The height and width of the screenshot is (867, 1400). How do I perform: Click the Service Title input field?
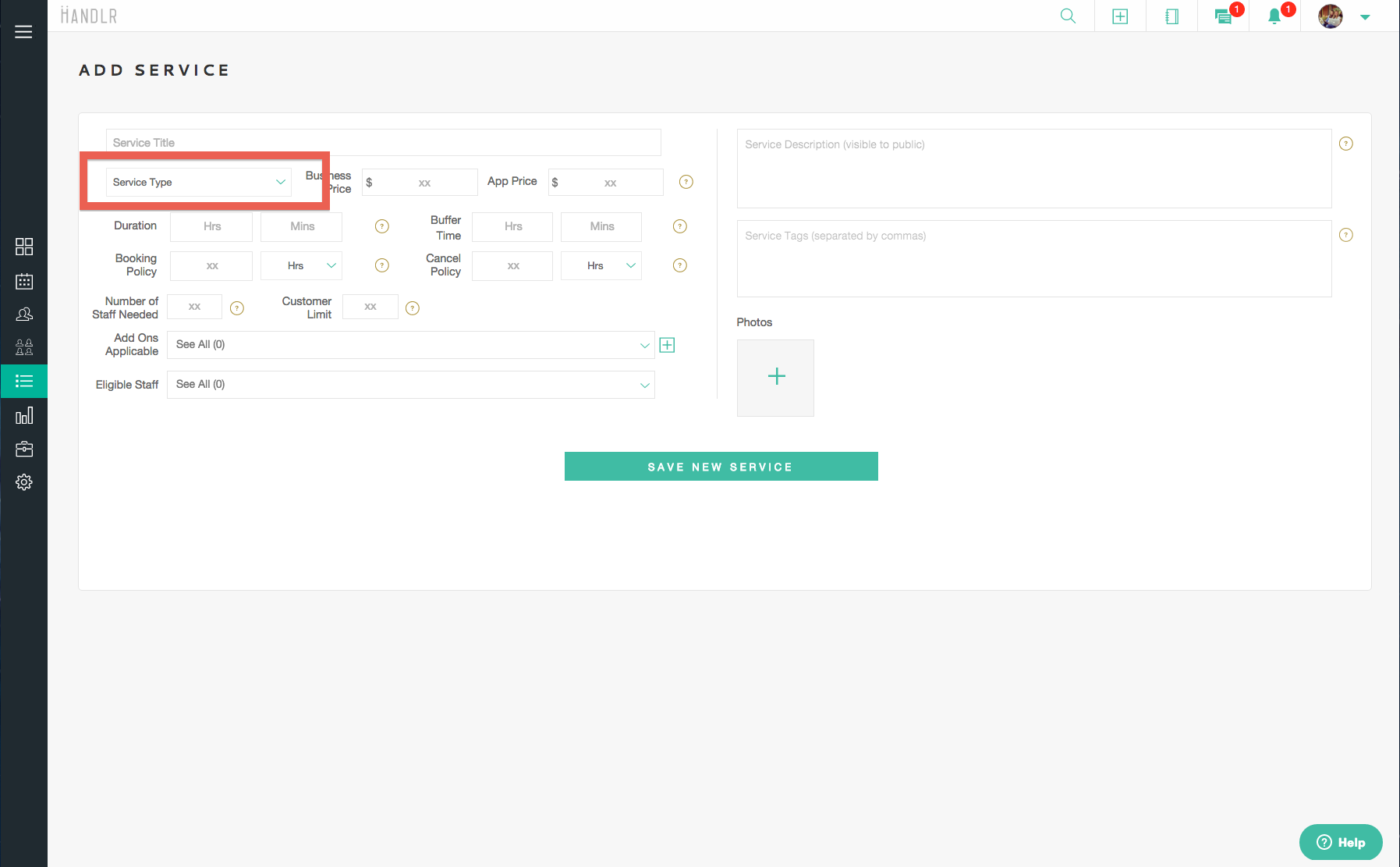point(383,143)
